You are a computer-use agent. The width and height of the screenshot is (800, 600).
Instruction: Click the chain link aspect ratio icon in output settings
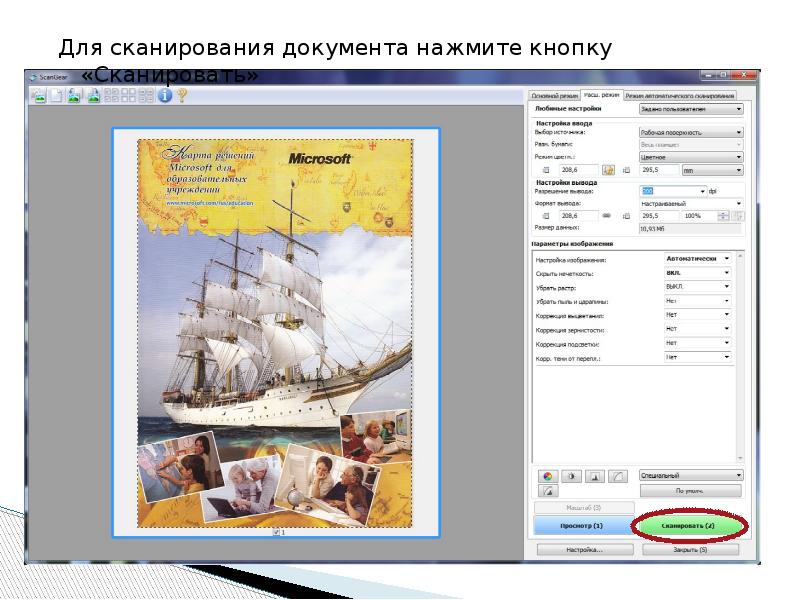click(x=607, y=216)
